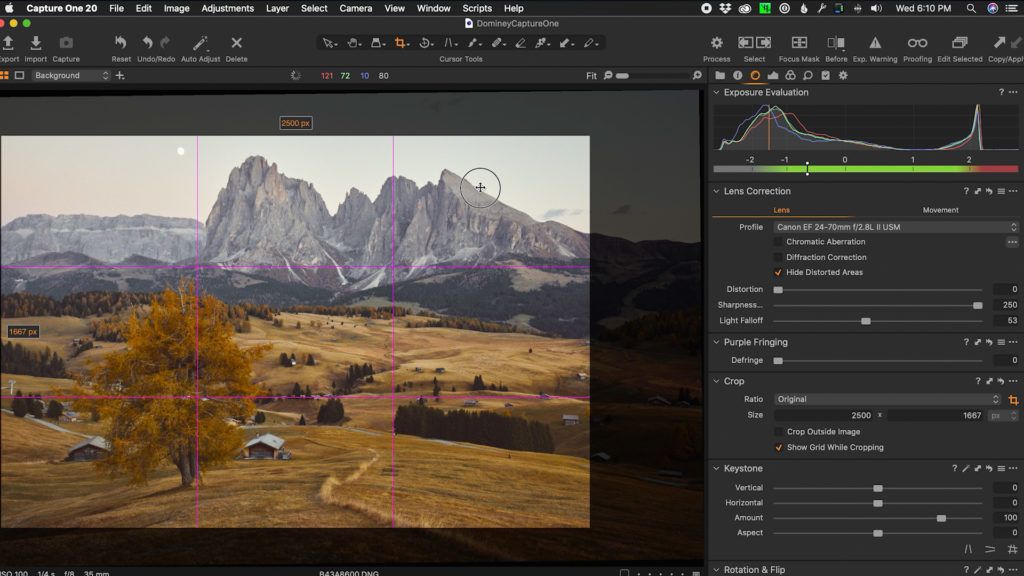Click the Reset button

click(120, 44)
